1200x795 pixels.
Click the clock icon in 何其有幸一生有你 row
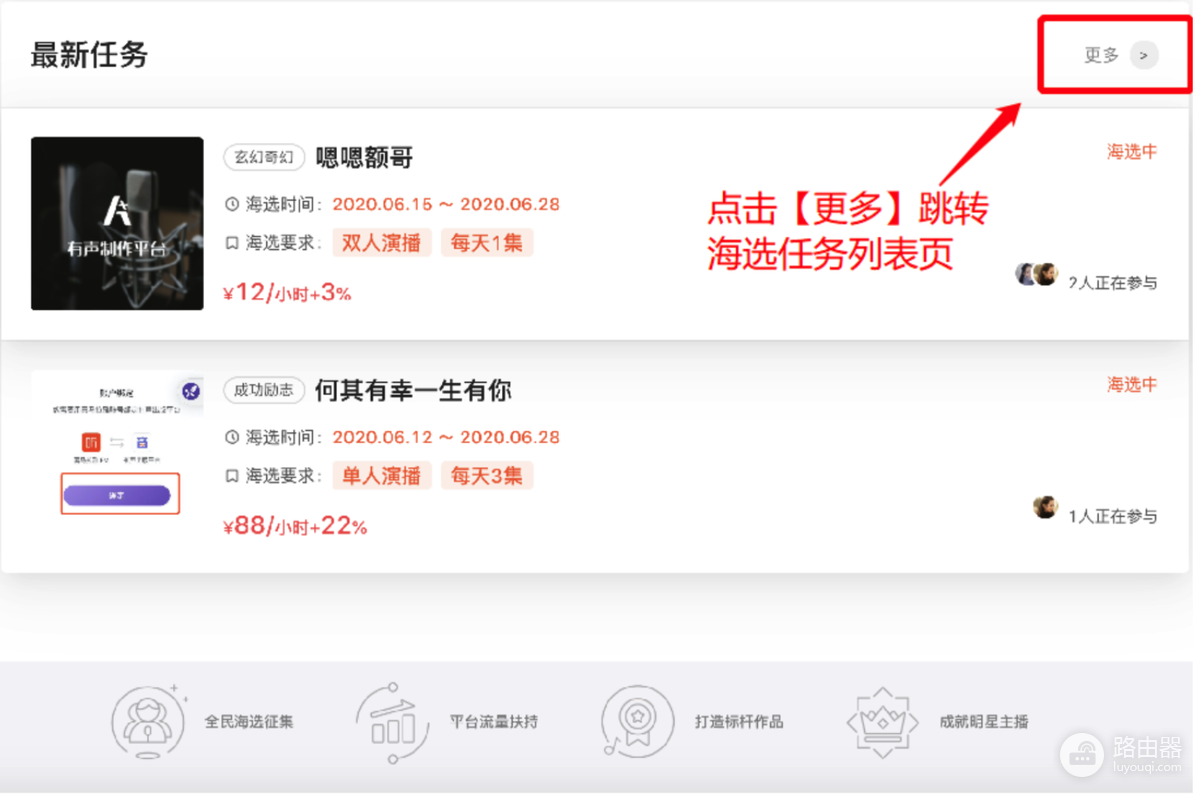point(232,437)
